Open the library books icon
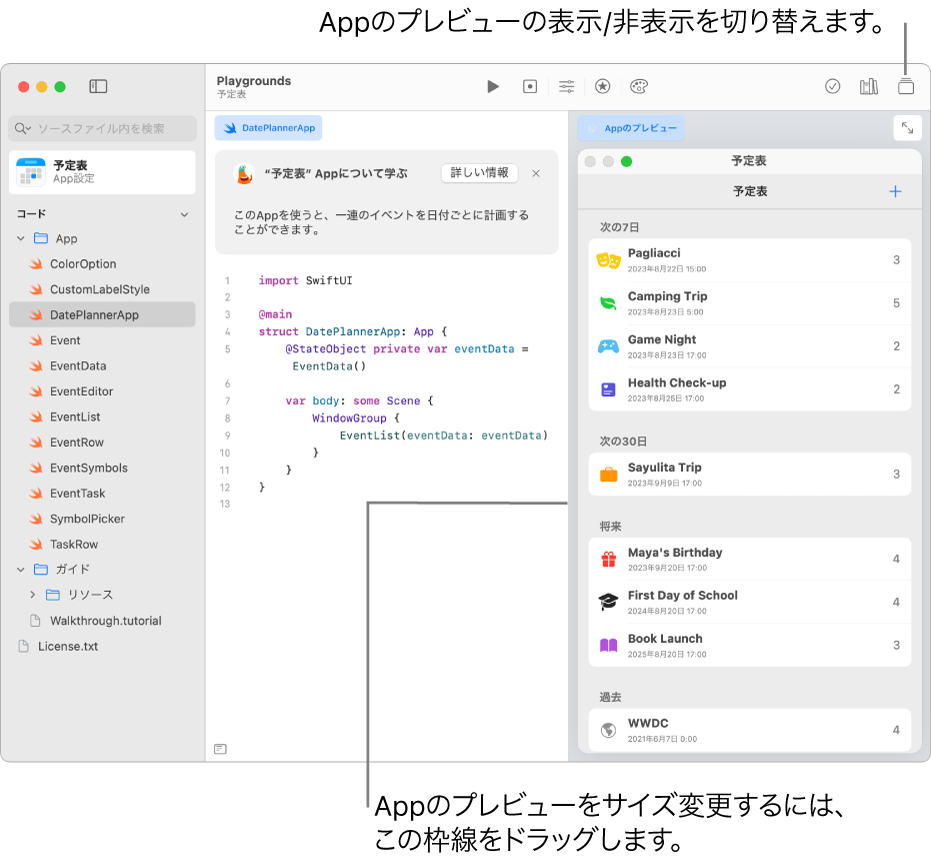Image resolution: width=931 pixels, height=862 pixels. point(869,87)
